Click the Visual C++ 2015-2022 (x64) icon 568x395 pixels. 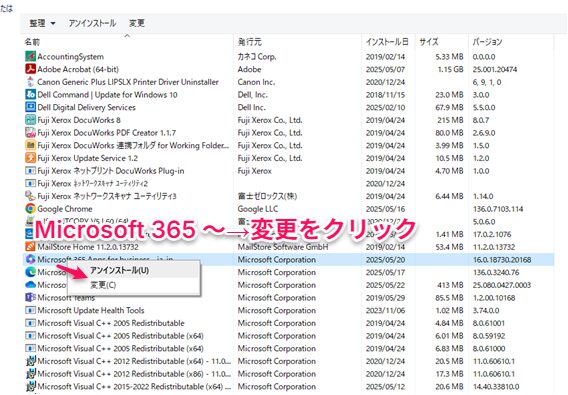click(x=31, y=386)
